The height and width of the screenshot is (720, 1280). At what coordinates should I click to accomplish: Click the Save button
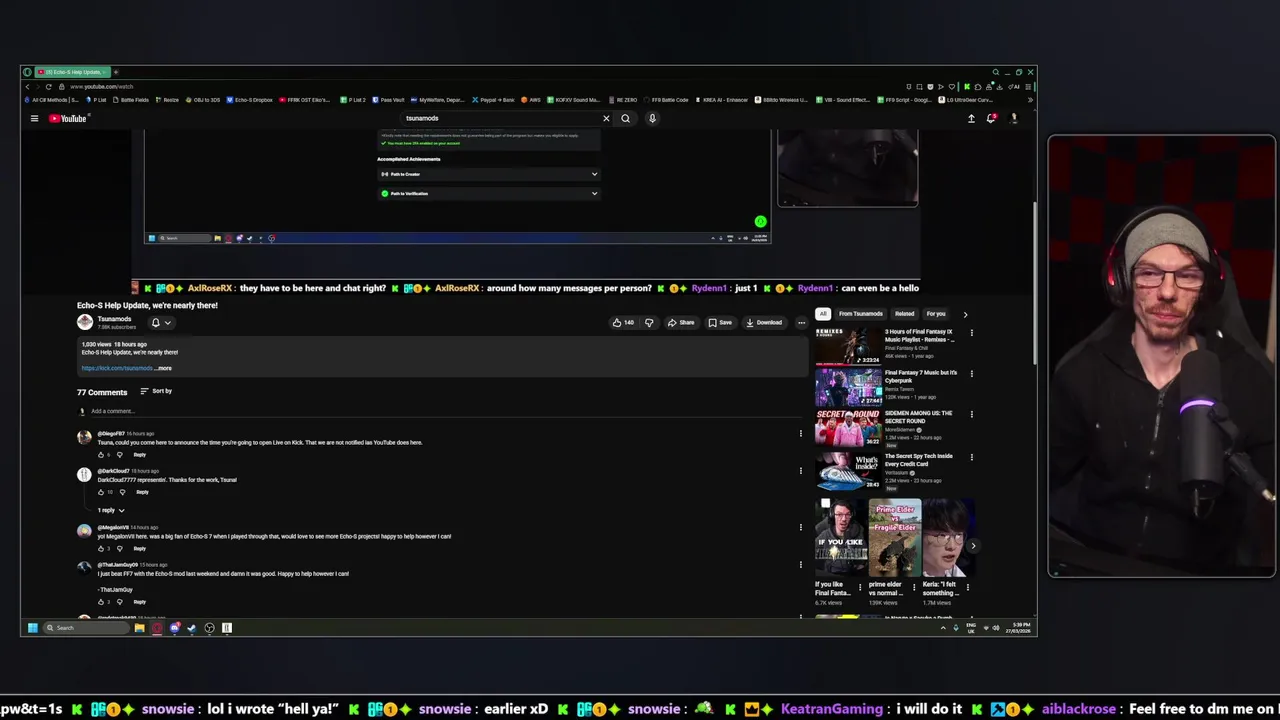pos(720,322)
